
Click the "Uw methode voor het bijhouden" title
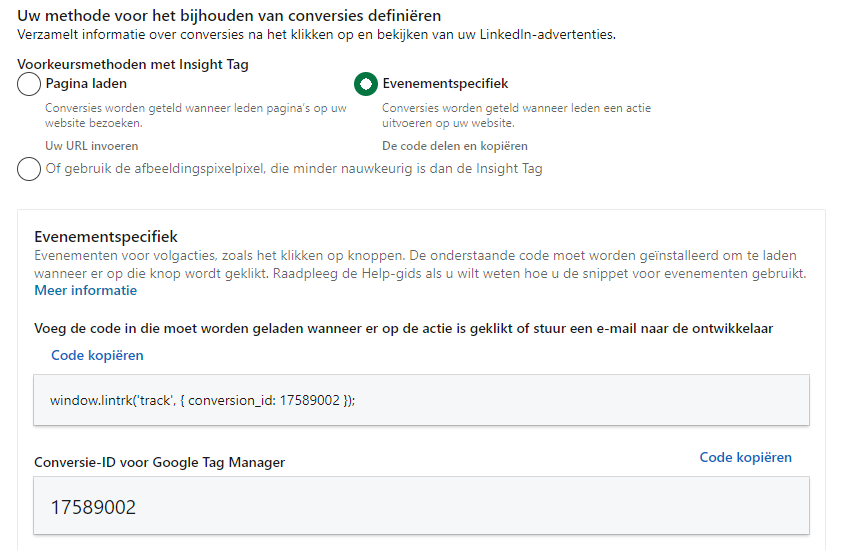coord(229,16)
